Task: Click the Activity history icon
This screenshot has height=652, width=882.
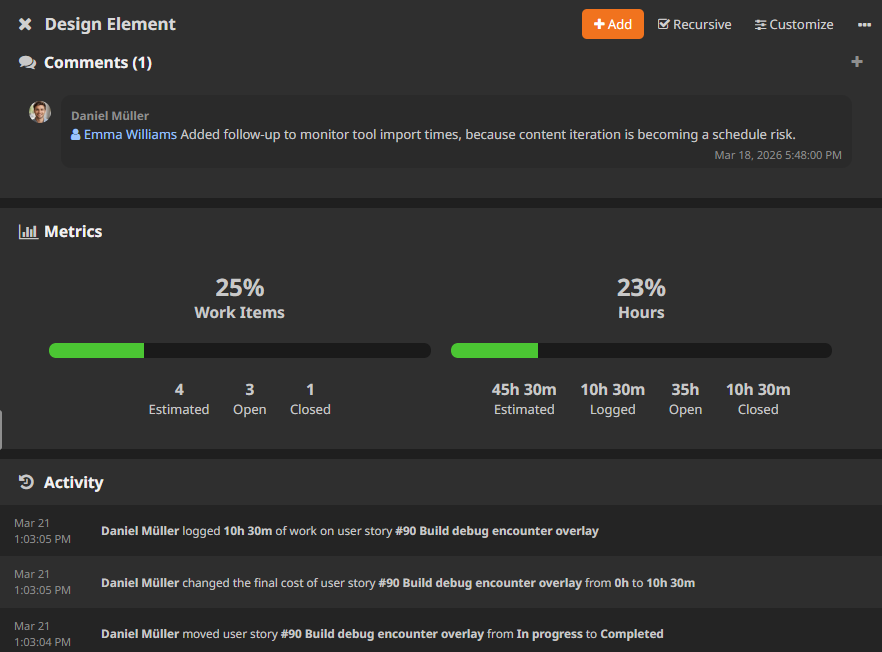Action: 27,483
